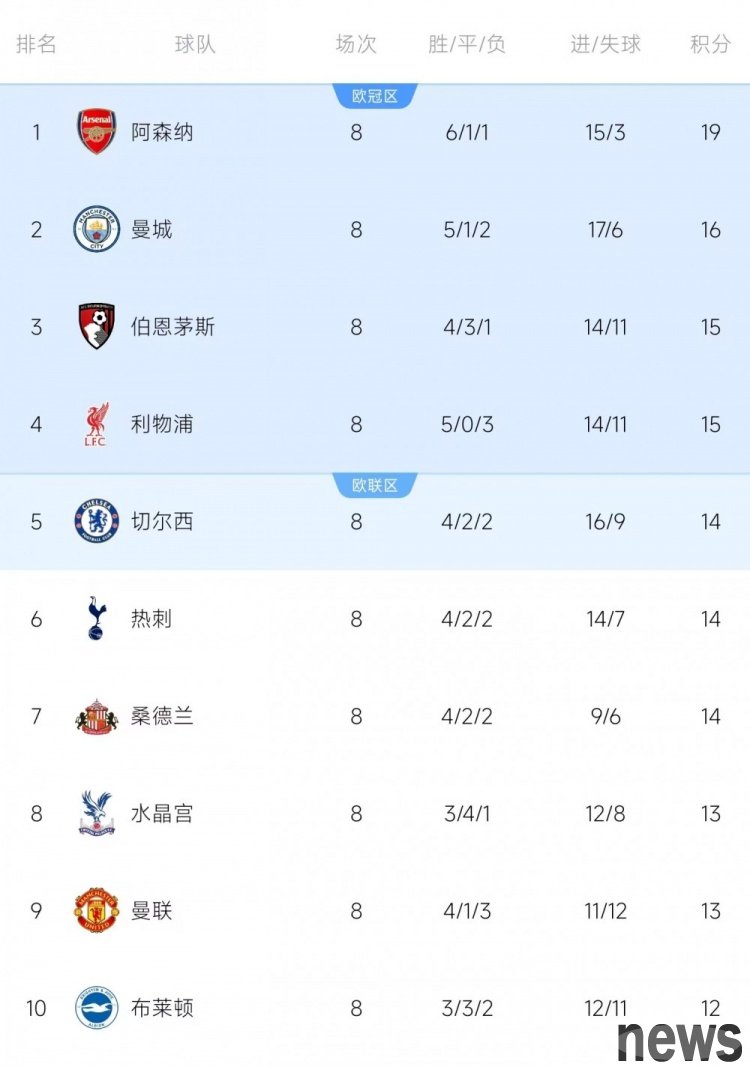Click the Brighton club crest

[97, 1007]
